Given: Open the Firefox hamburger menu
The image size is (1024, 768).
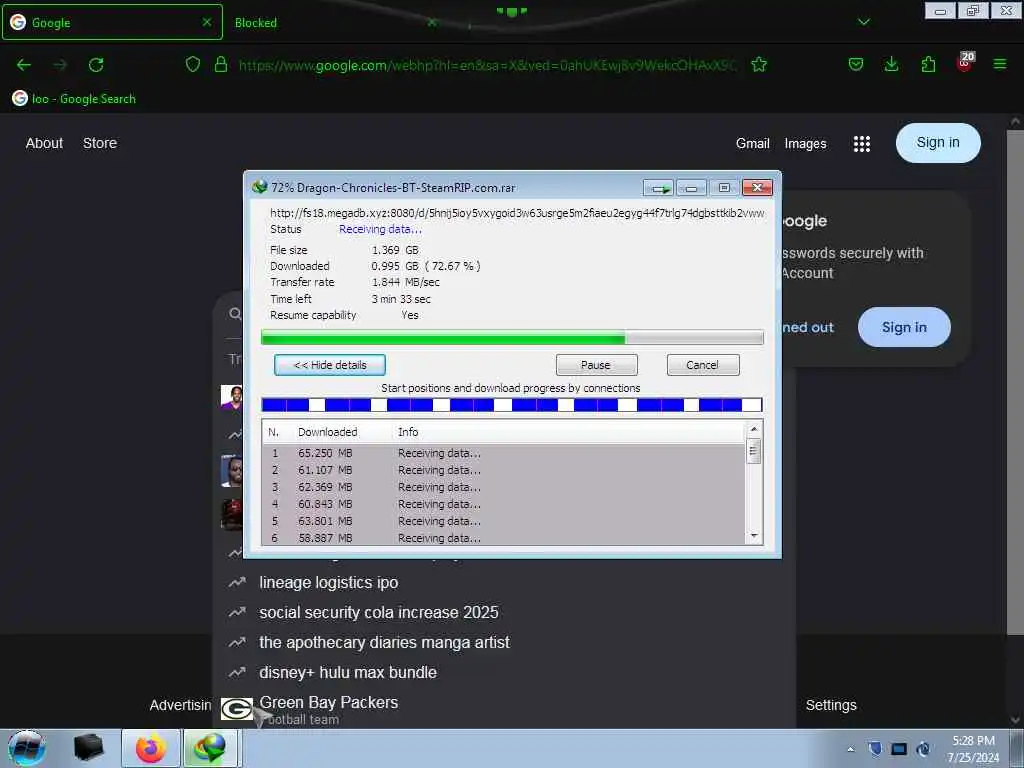Looking at the screenshot, I should [1000, 64].
